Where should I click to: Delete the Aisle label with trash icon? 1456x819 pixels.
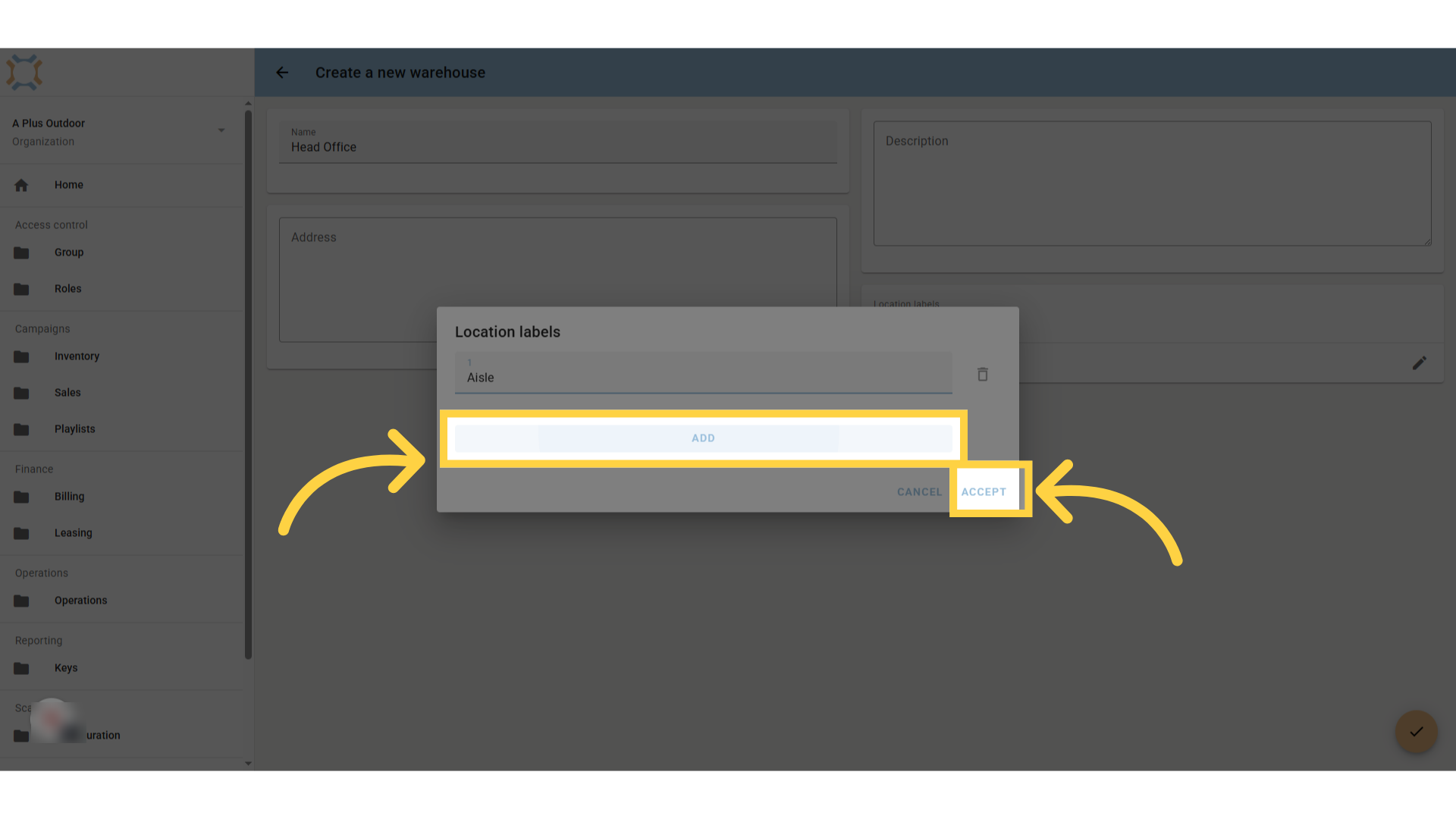click(x=982, y=374)
